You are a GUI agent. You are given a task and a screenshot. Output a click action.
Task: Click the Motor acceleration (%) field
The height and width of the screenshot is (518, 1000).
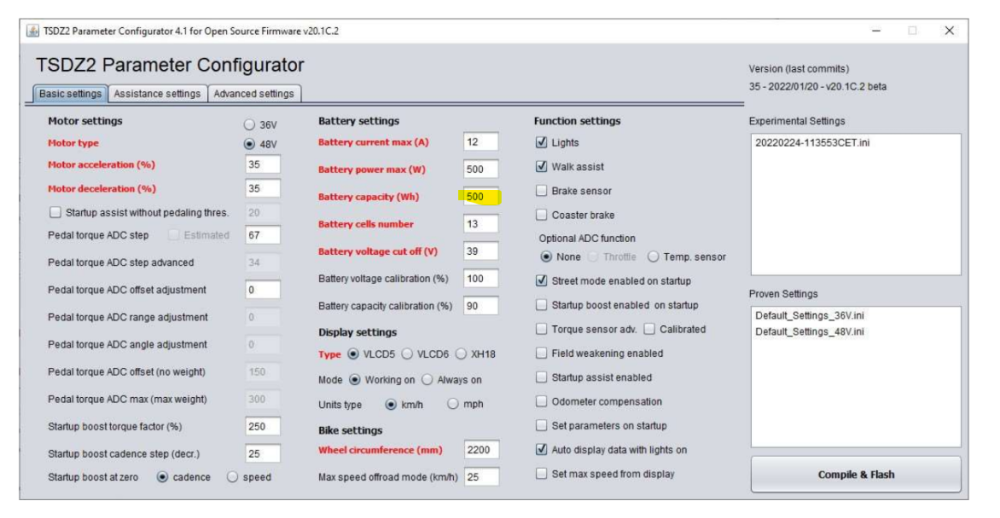coord(262,165)
